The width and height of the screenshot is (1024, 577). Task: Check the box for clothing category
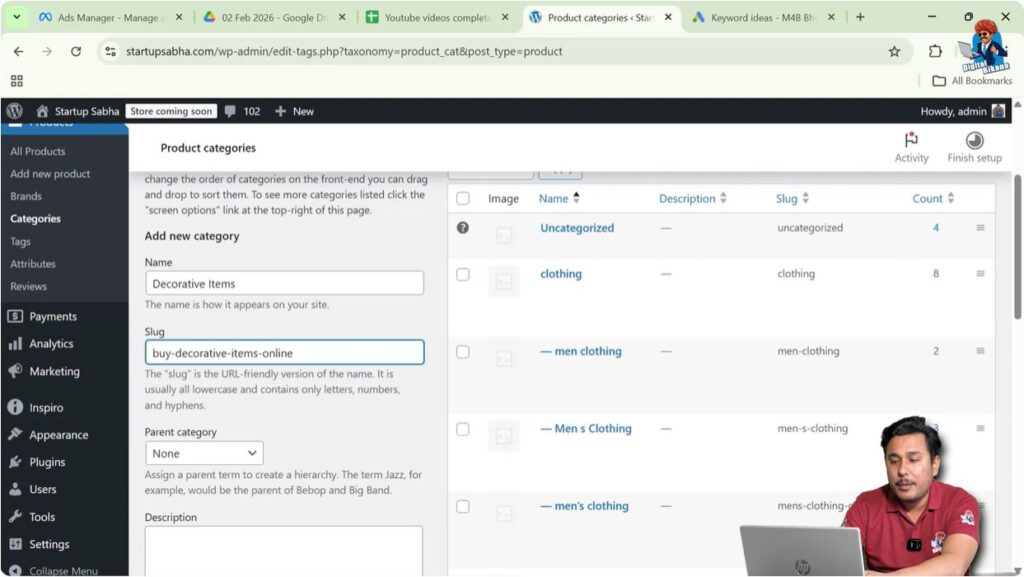463,274
